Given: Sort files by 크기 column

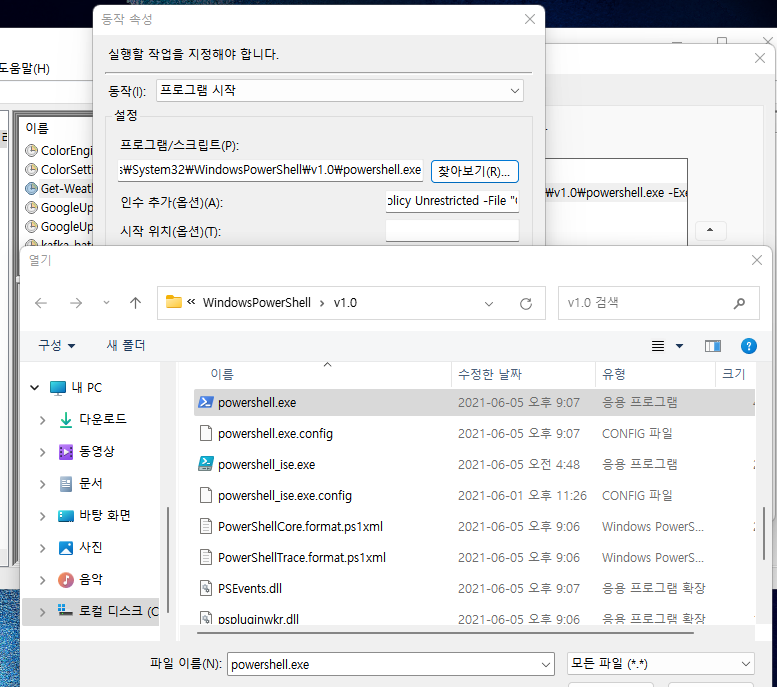Looking at the screenshot, I should tap(734, 374).
